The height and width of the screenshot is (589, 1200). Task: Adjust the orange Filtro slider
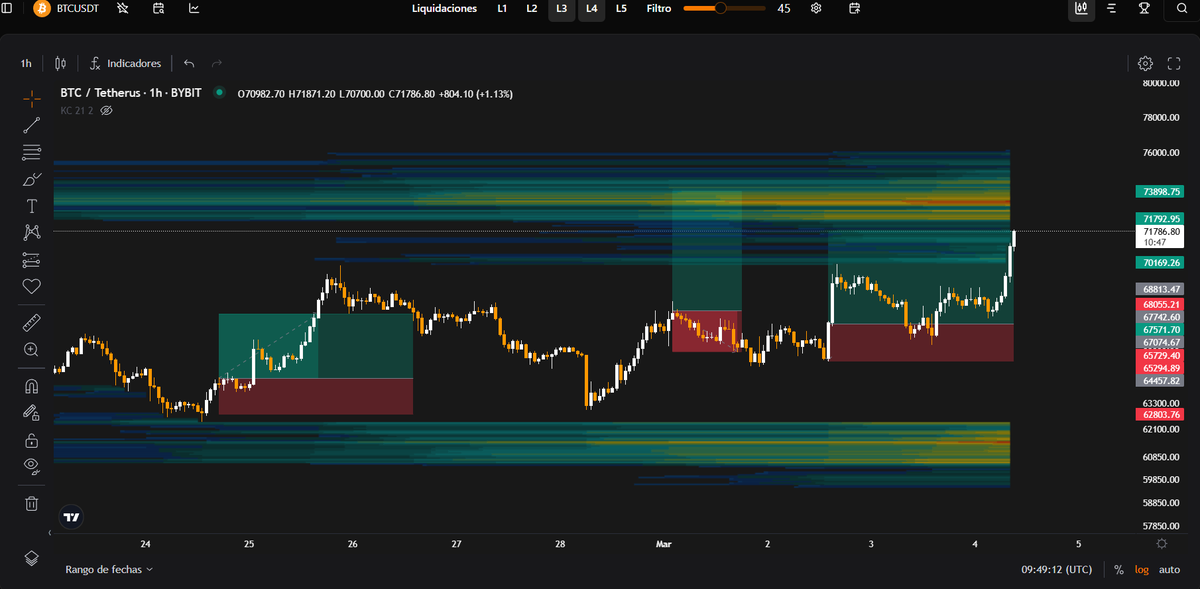coord(724,8)
